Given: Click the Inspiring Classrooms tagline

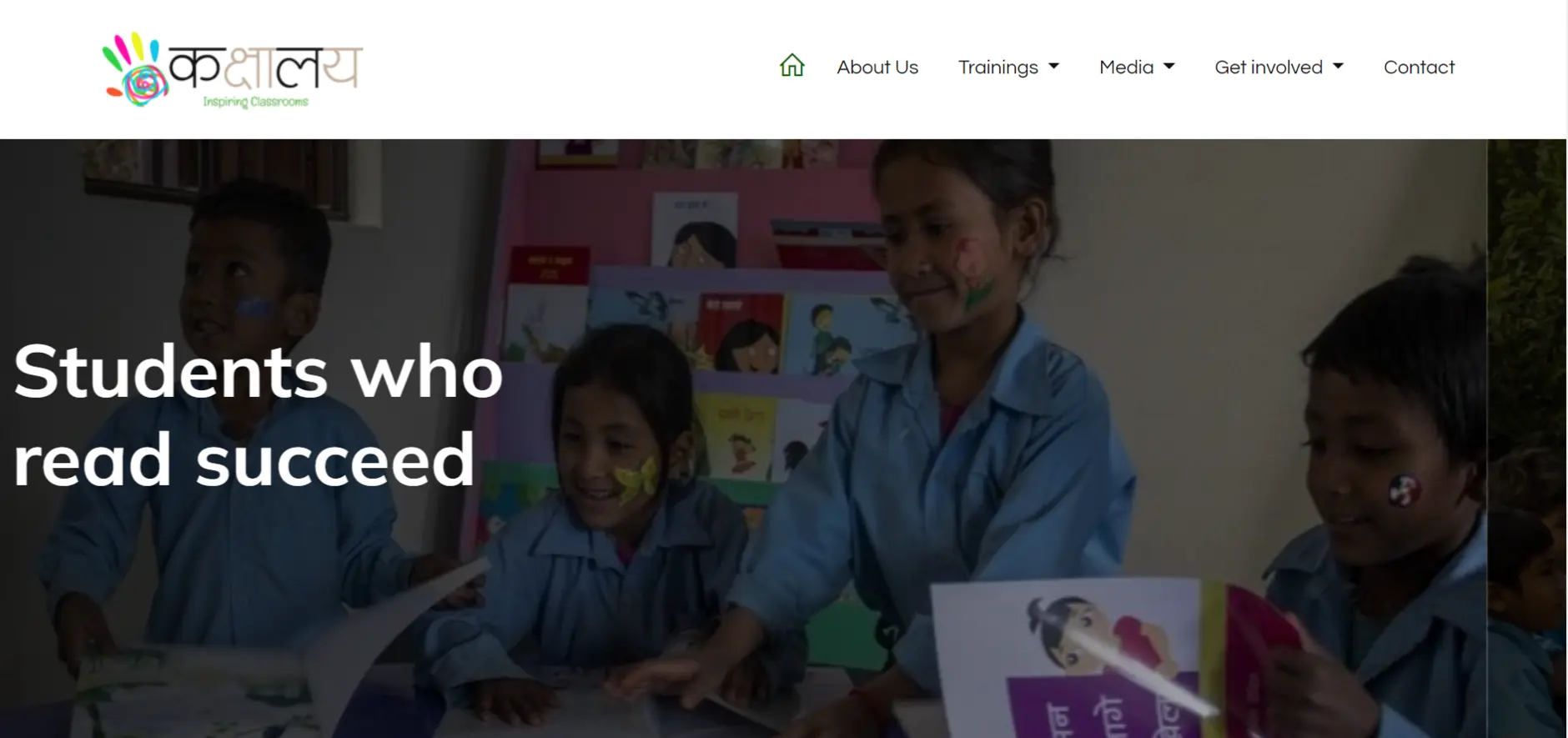Looking at the screenshot, I should point(255,102).
